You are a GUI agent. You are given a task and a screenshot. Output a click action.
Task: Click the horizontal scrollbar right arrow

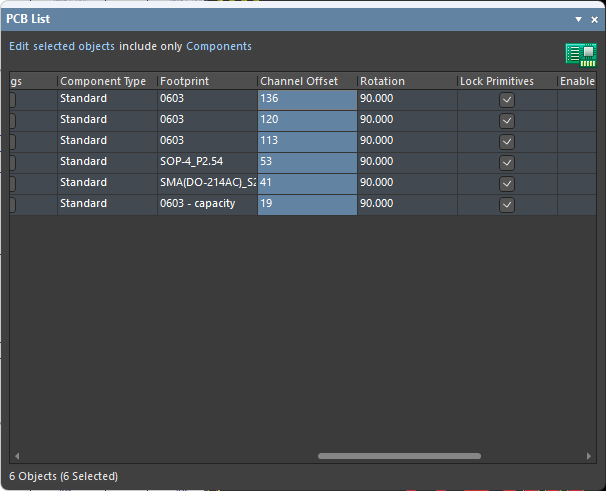(x=589, y=456)
